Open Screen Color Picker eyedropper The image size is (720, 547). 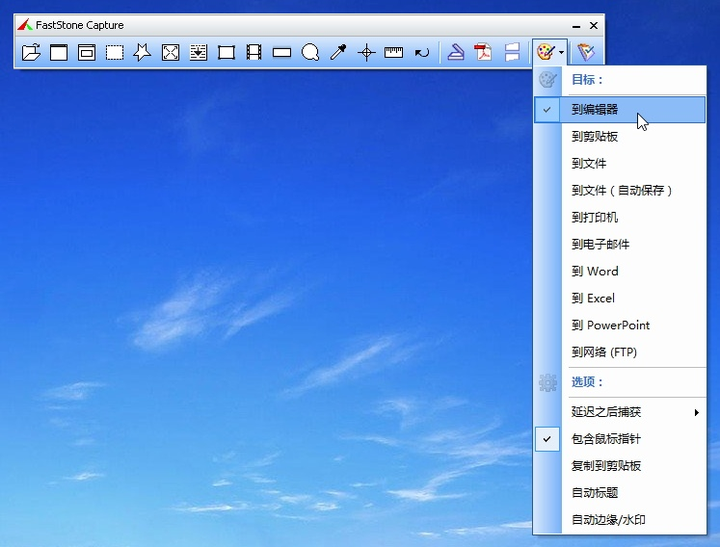pyautogui.click(x=338, y=52)
